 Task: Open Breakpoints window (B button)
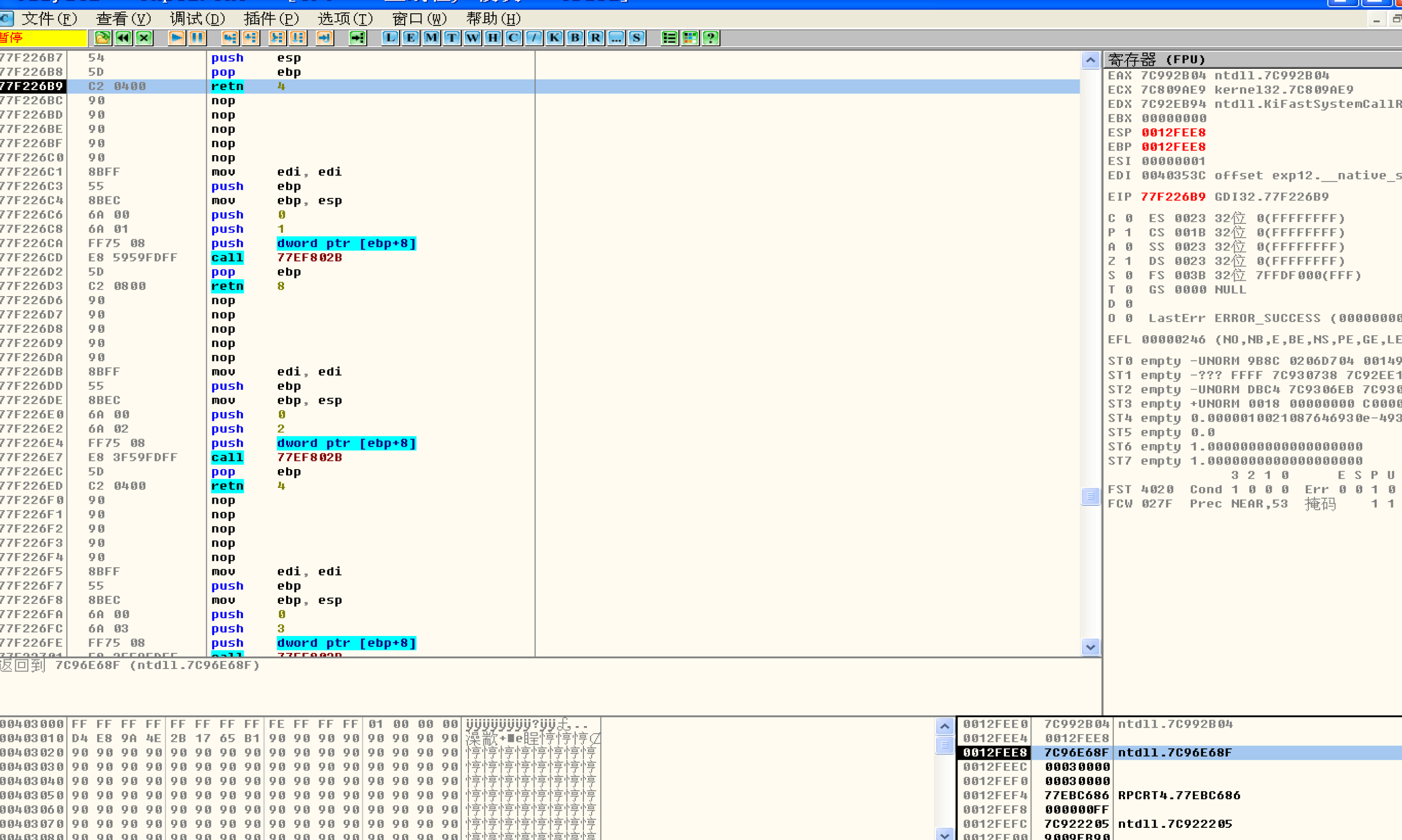click(575, 38)
